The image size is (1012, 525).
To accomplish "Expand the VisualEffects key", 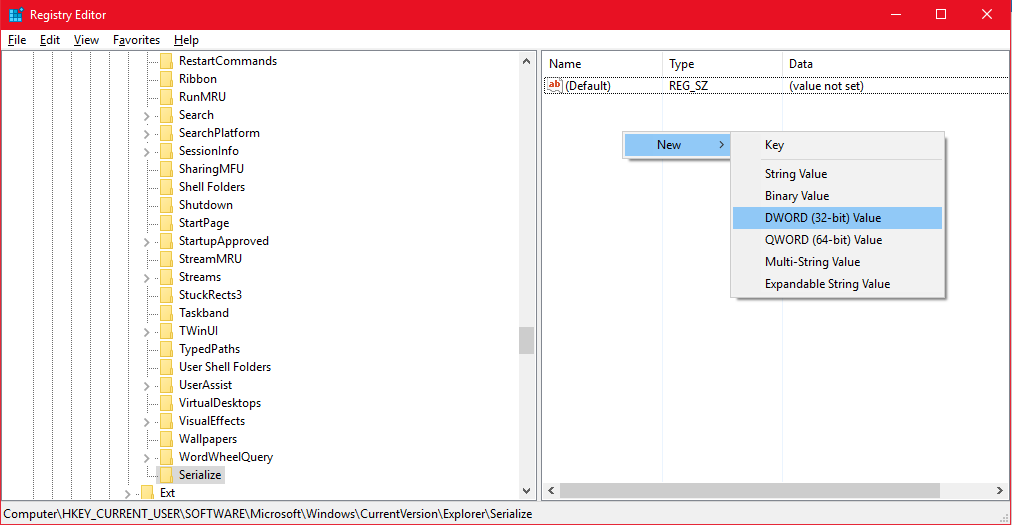I will pyautogui.click(x=147, y=422).
